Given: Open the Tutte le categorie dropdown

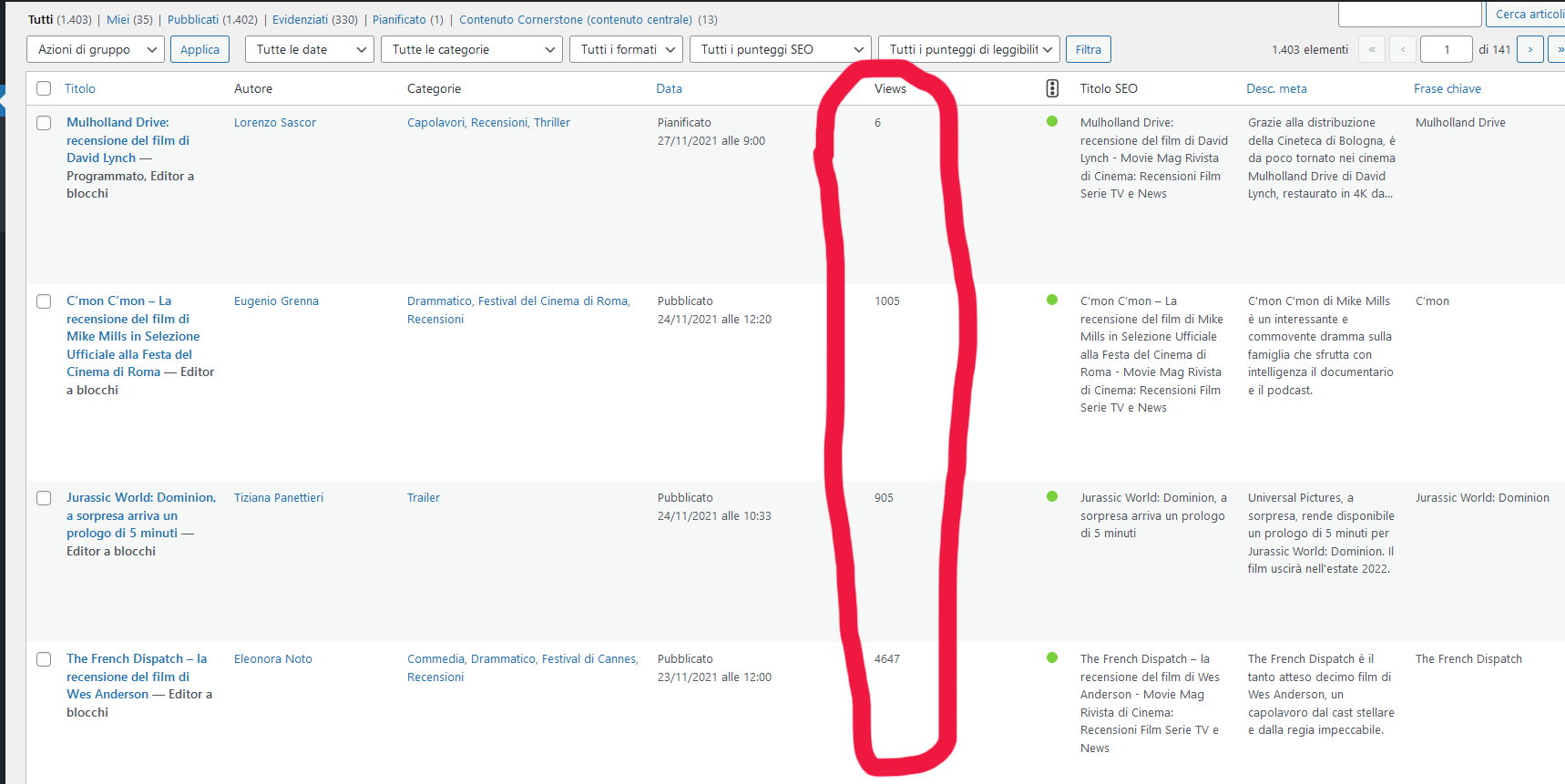Looking at the screenshot, I should tap(472, 49).
